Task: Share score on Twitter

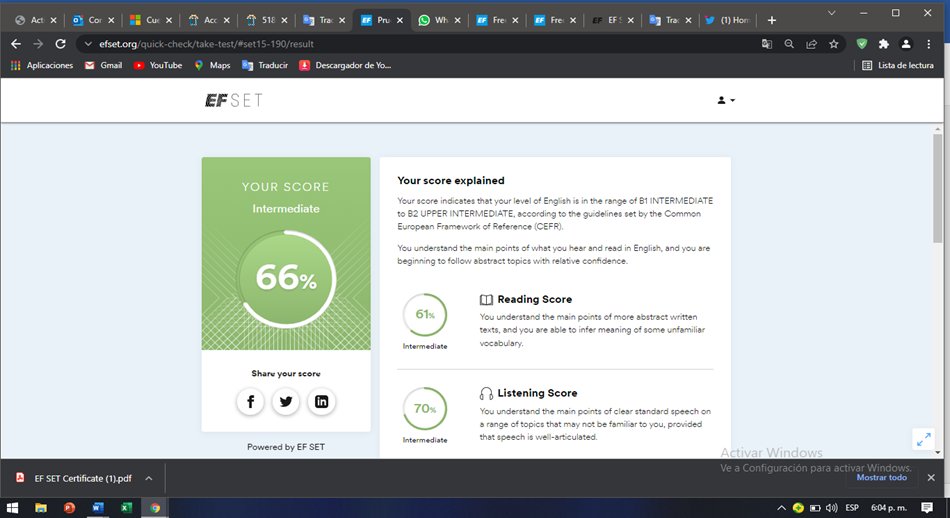Action: click(x=286, y=401)
